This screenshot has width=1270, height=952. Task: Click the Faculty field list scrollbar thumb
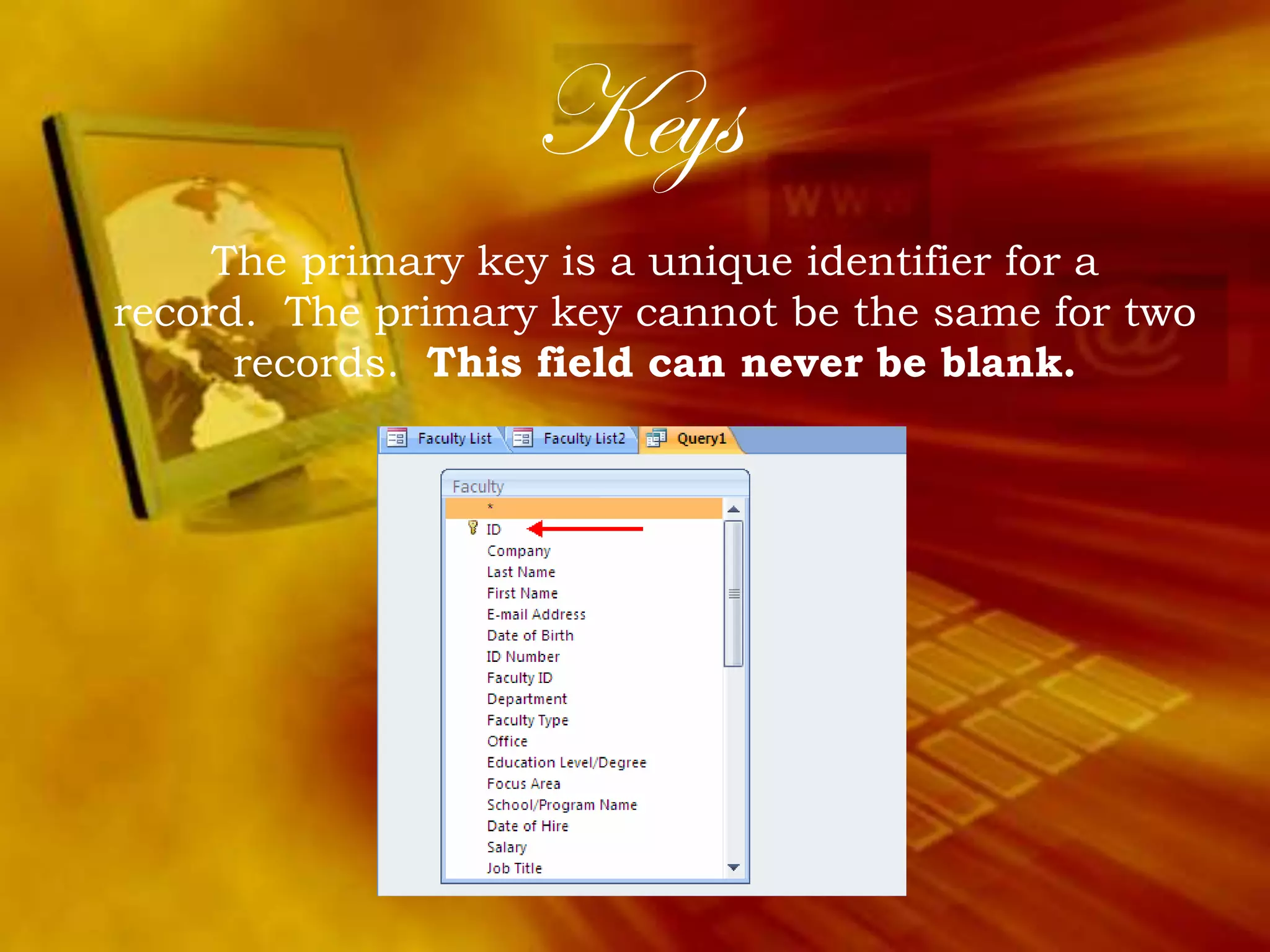[734, 593]
